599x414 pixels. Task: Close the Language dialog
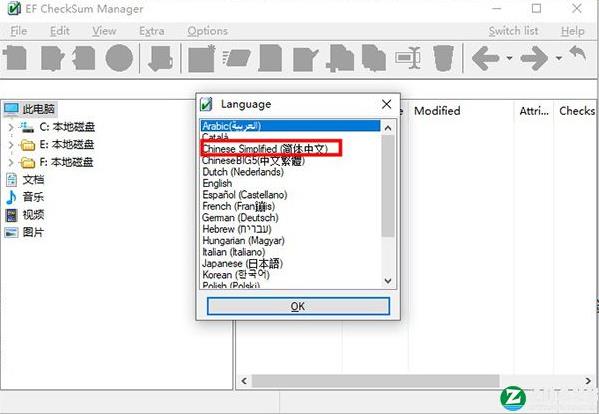[387, 104]
